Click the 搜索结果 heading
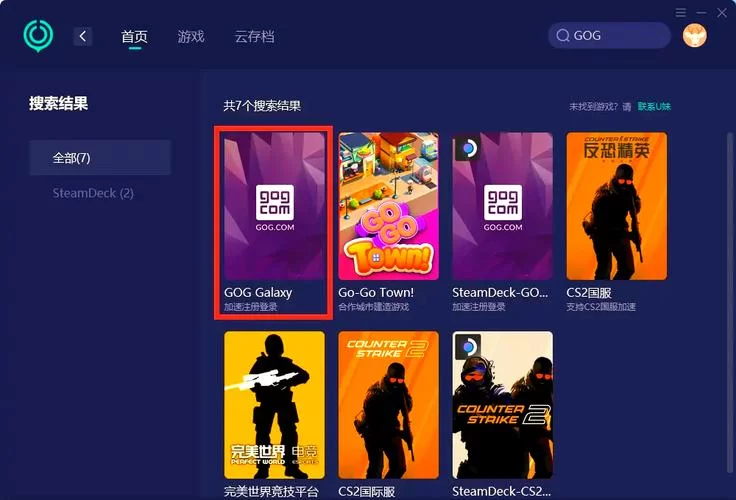 click(x=58, y=103)
